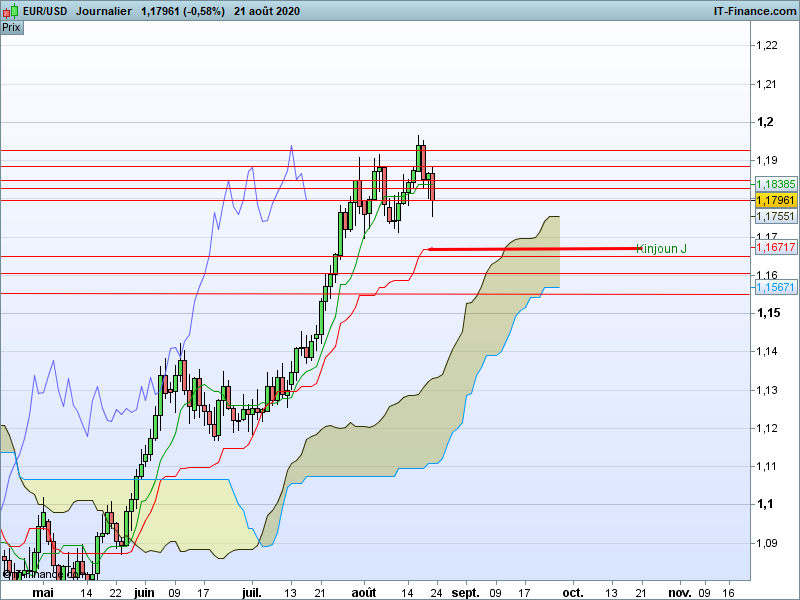Click the 1,15 axis level label
The width and height of the screenshot is (800, 600).
click(x=768, y=313)
